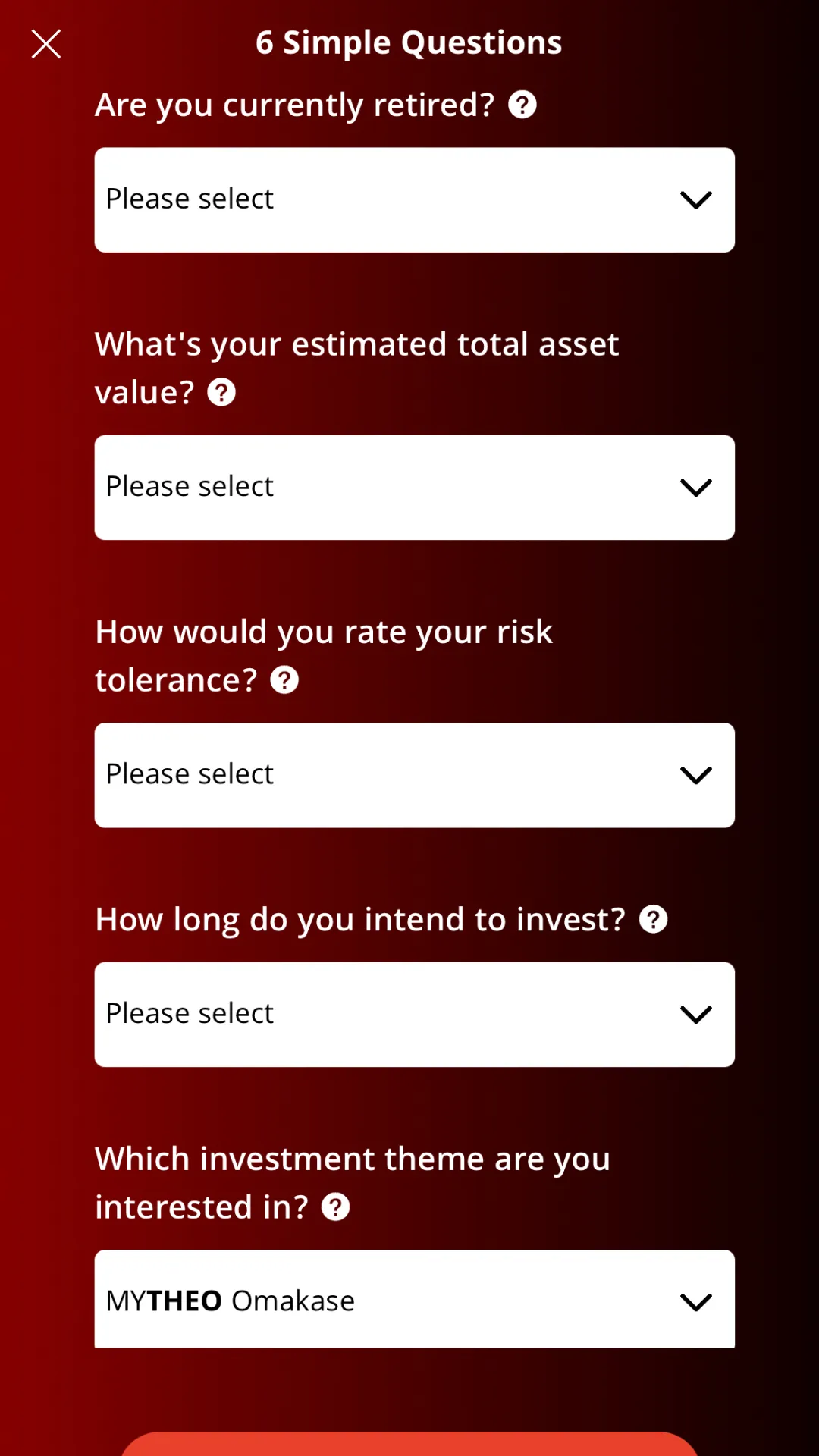Select a risk tolerance from its dropdown
This screenshot has width=819, height=1456.
coord(415,775)
